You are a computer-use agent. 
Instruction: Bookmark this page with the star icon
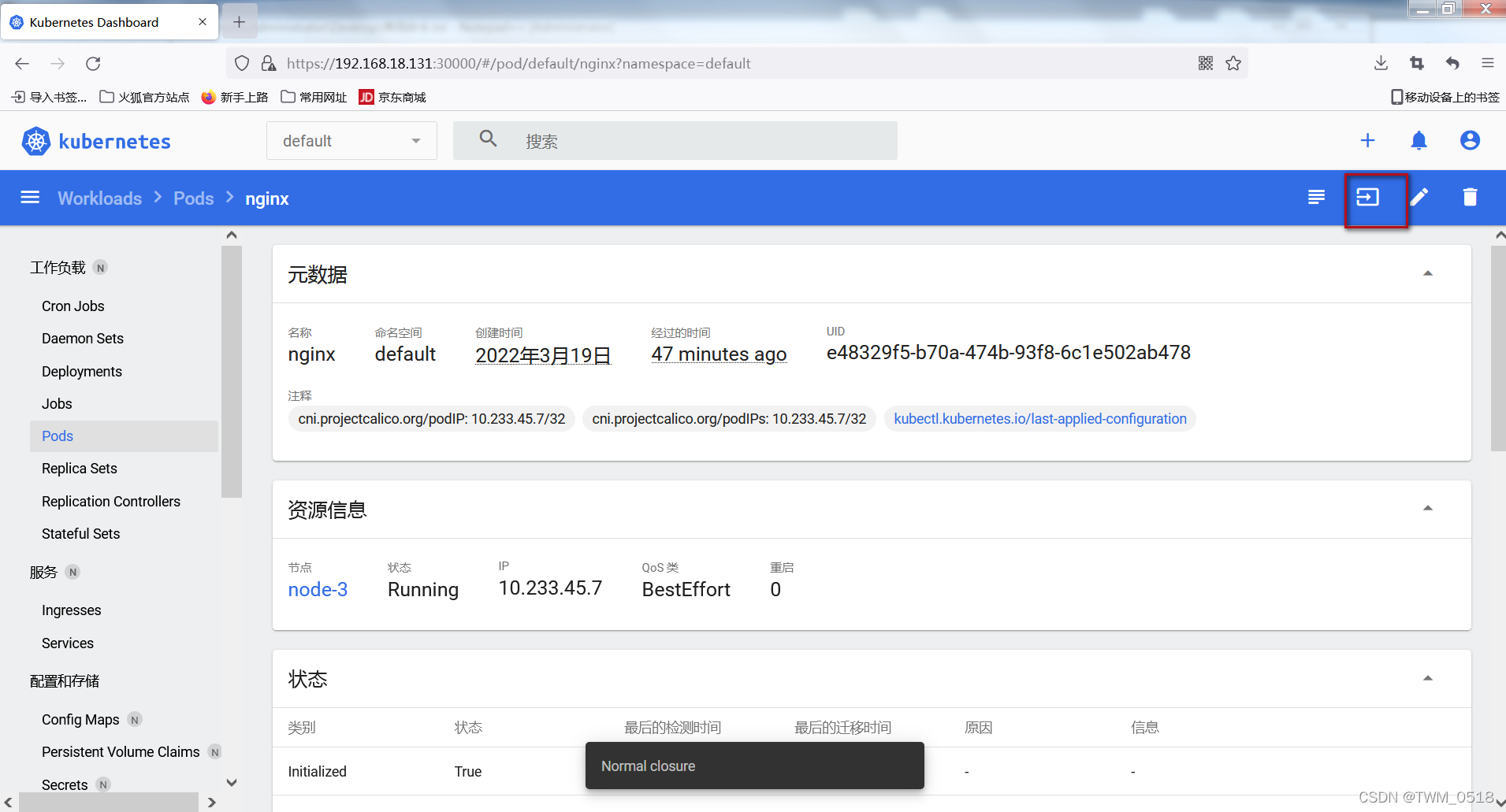(x=1233, y=64)
